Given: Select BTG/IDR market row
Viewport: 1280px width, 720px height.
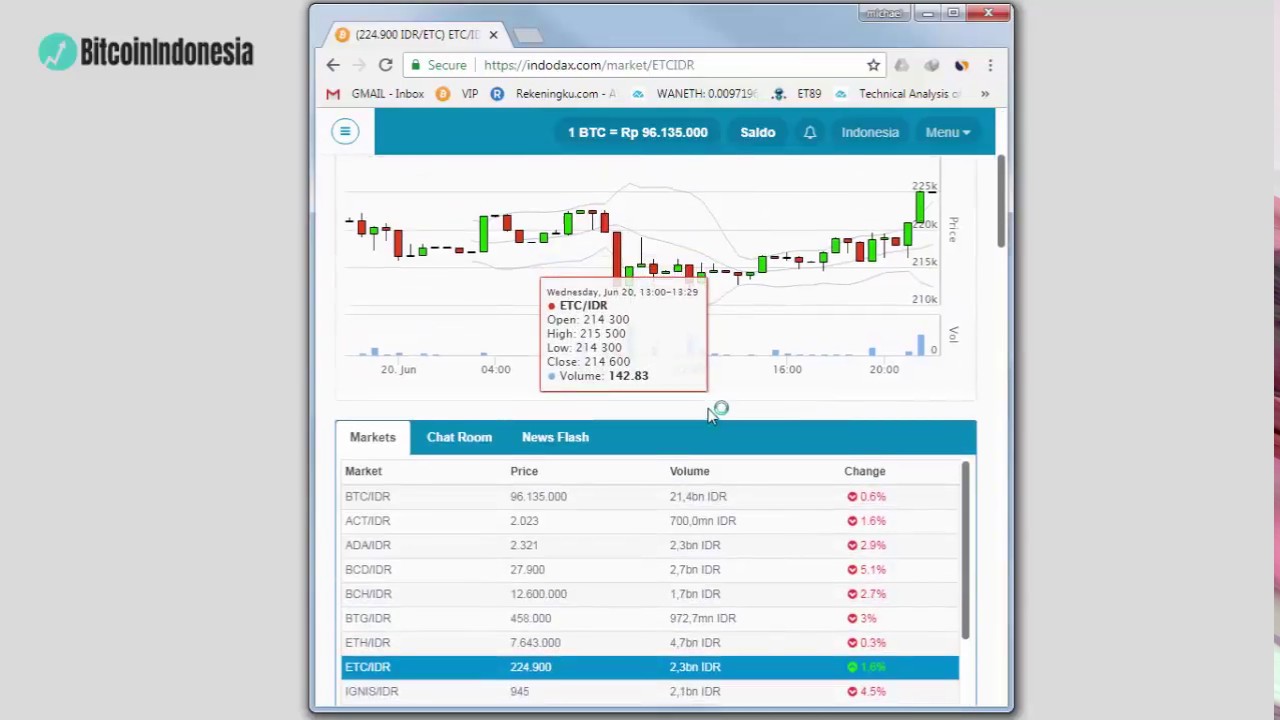Looking at the screenshot, I should pos(649,618).
